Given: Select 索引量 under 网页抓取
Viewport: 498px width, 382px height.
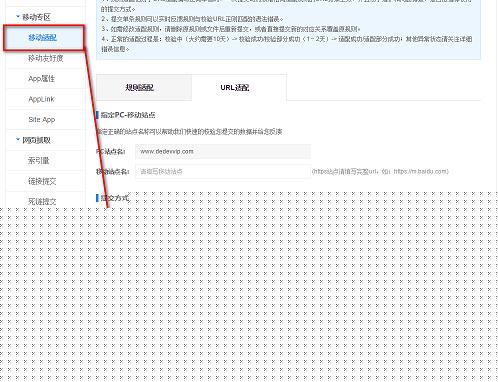Looking at the screenshot, I should click(x=39, y=161).
